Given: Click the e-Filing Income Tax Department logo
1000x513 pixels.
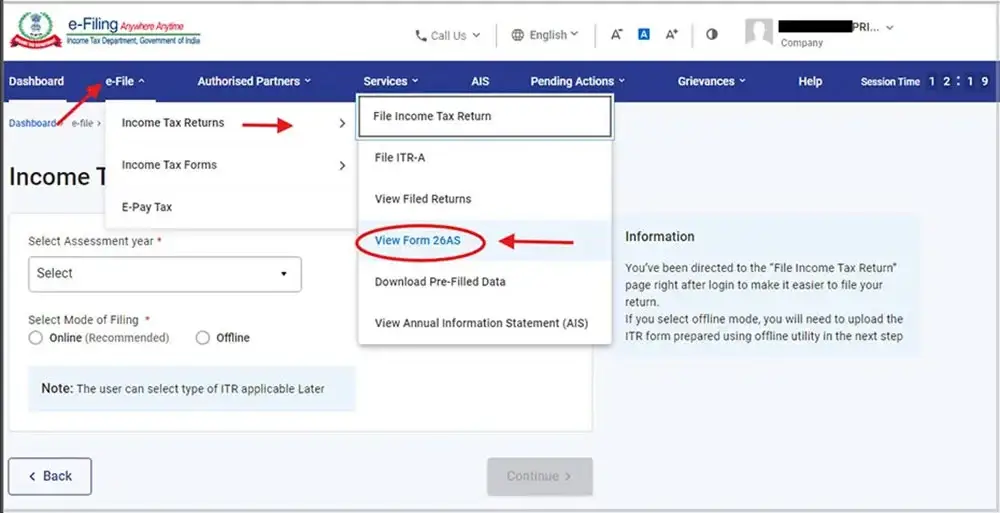Looking at the screenshot, I should [105, 32].
